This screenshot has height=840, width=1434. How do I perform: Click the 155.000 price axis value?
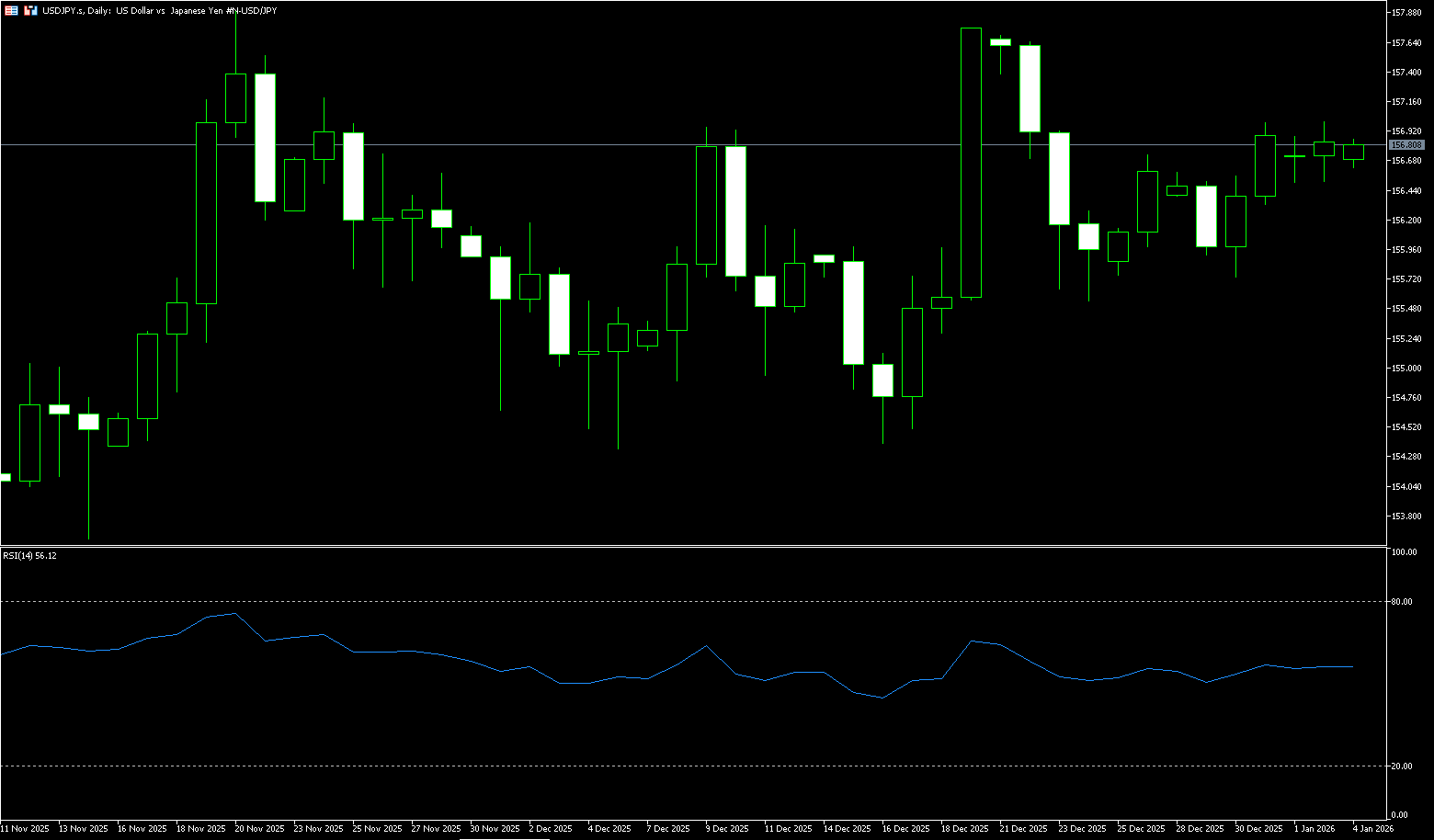coord(1407,369)
